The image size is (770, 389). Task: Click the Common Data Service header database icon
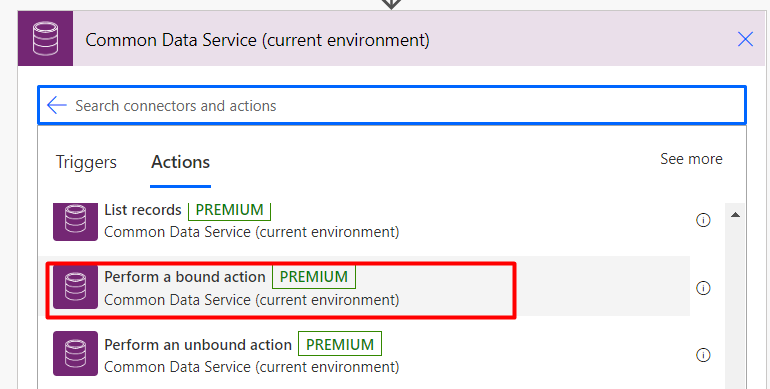click(x=45, y=39)
